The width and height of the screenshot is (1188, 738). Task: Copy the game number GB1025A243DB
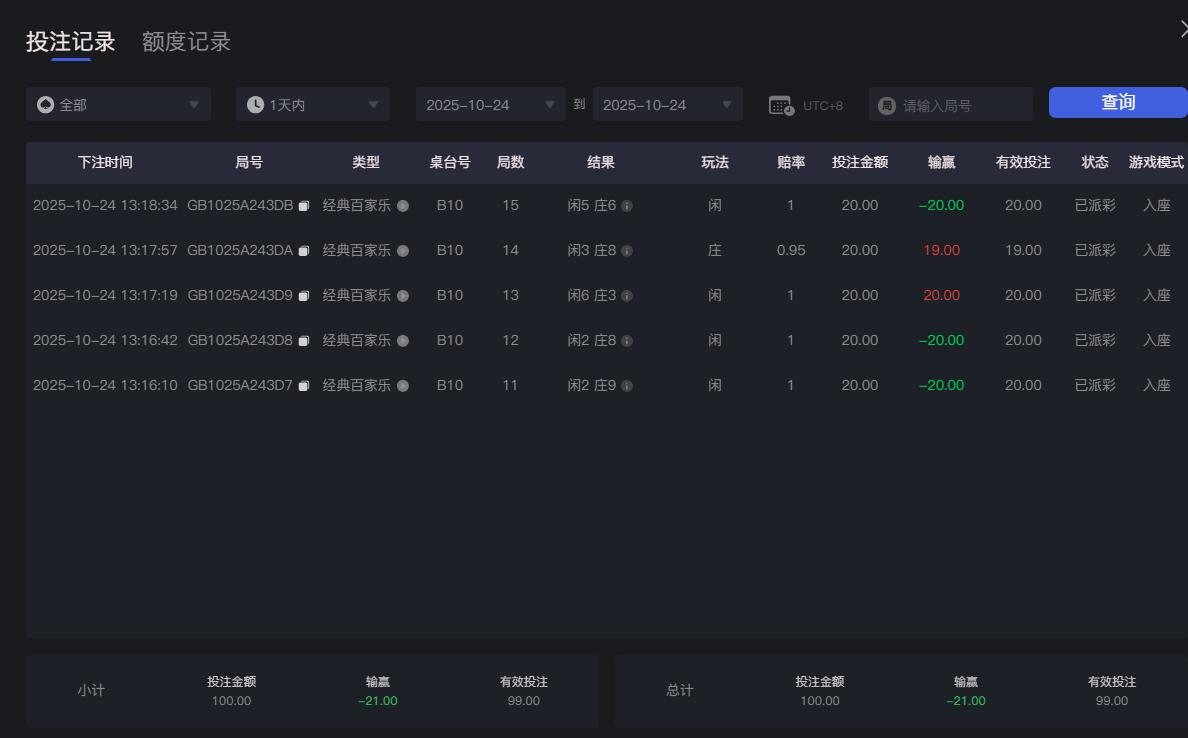coord(306,204)
